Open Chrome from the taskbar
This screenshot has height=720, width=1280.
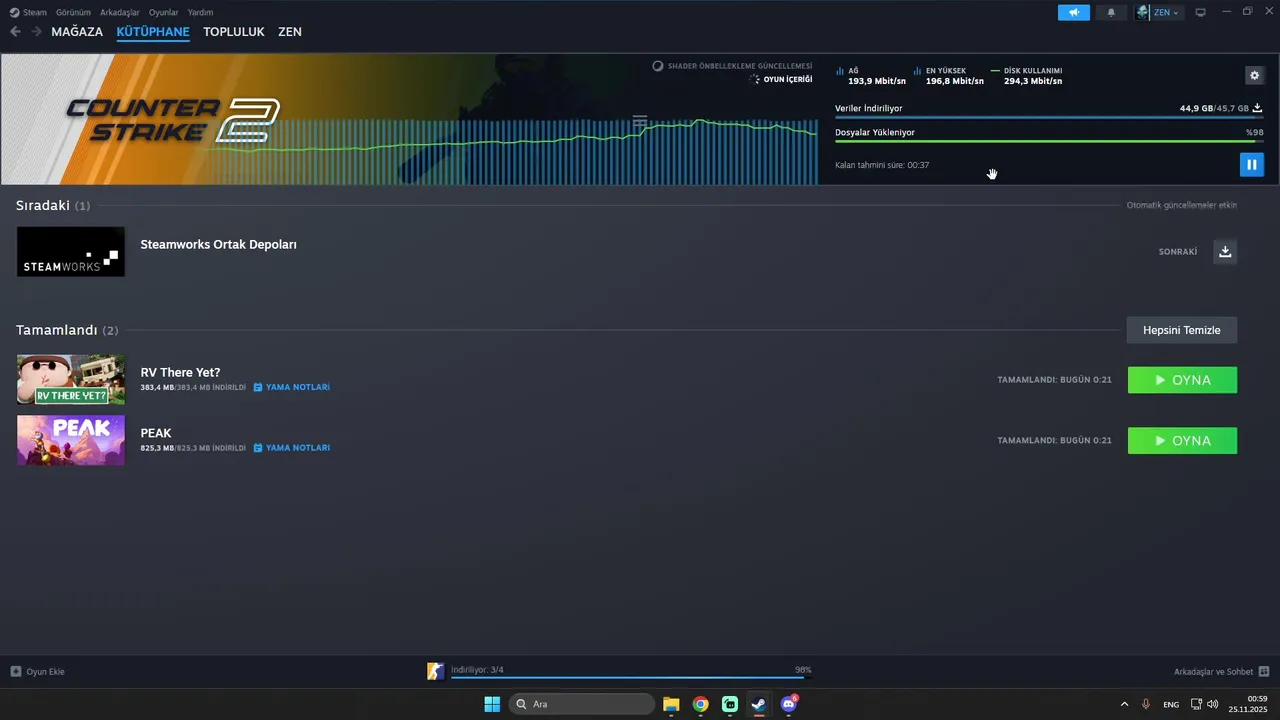pyautogui.click(x=701, y=704)
